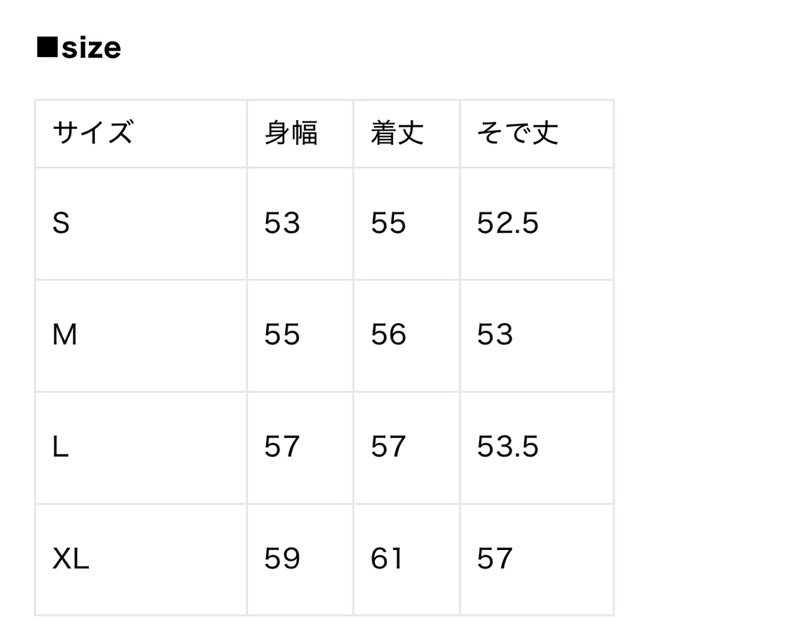Click body width 55 in M row

[x=282, y=334]
